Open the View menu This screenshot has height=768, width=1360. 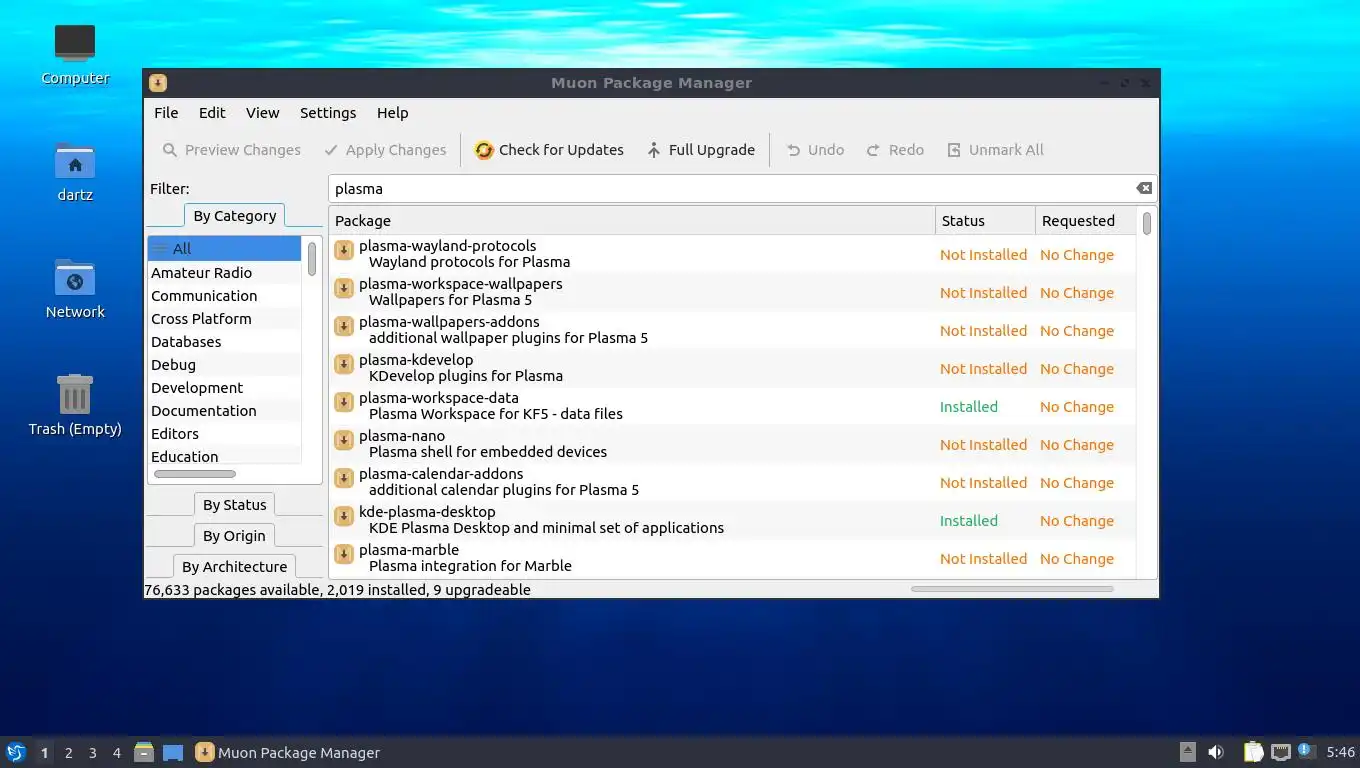(263, 113)
